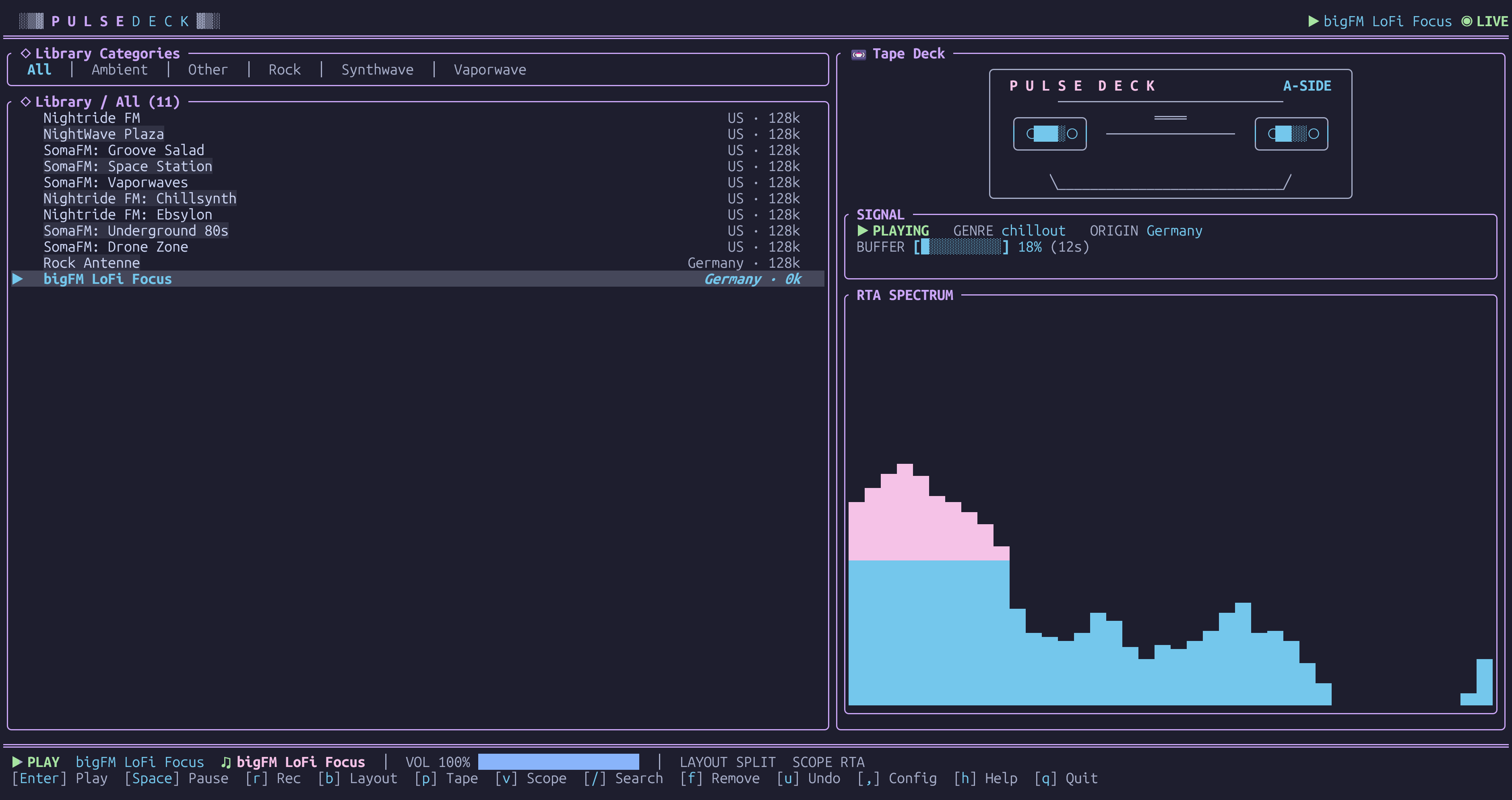
Task: Click the diamond icon beside Library / All
Action: point(26,101)
